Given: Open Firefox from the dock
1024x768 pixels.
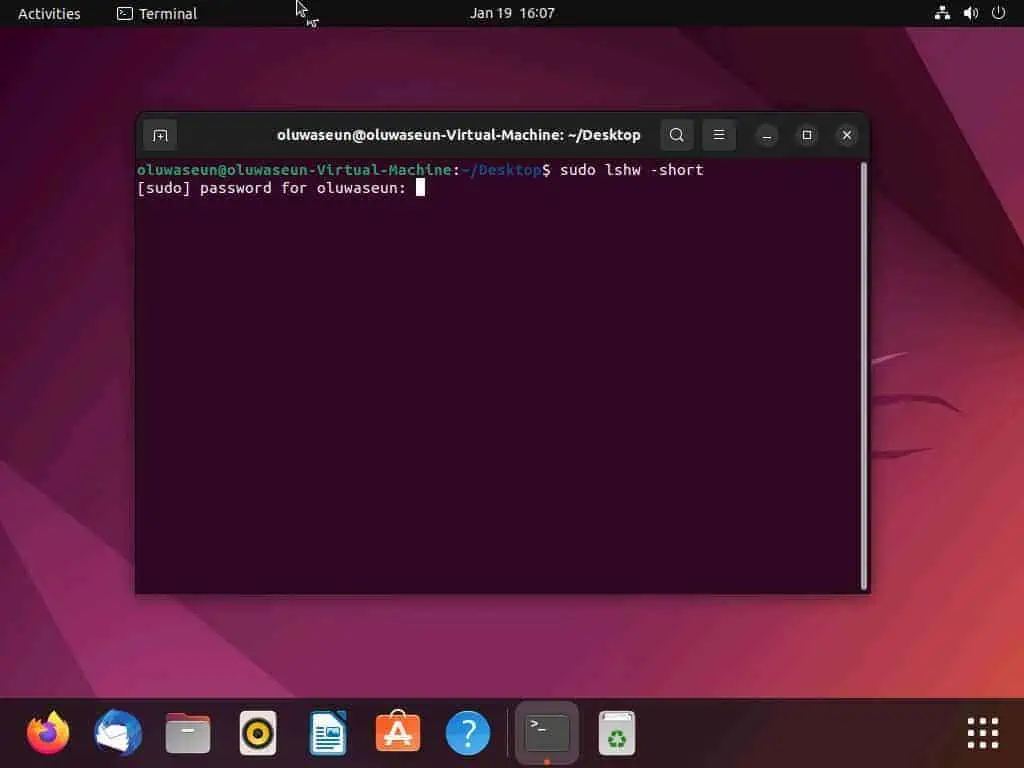Looking at the screenshot, I should [47, 732].
